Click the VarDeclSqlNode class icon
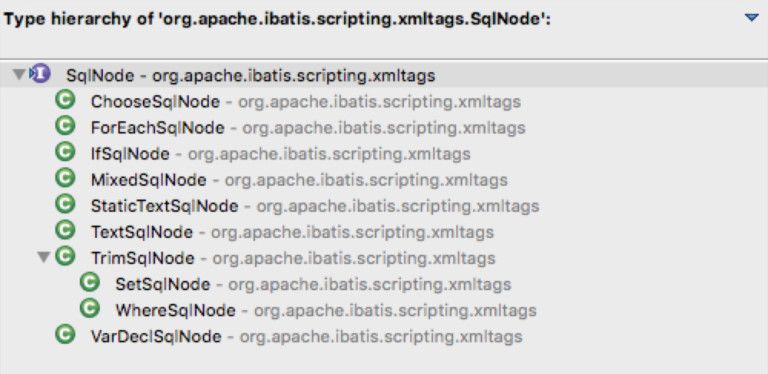This screenshot has width=768, height=374. pyautogui.click(x=65, y=335)
